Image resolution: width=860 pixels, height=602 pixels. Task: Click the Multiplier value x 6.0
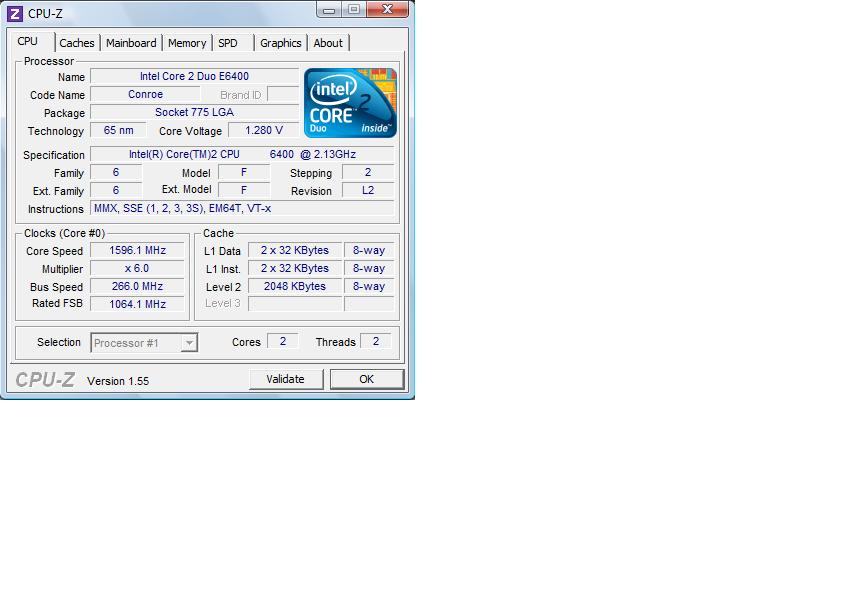coord(137,269)
